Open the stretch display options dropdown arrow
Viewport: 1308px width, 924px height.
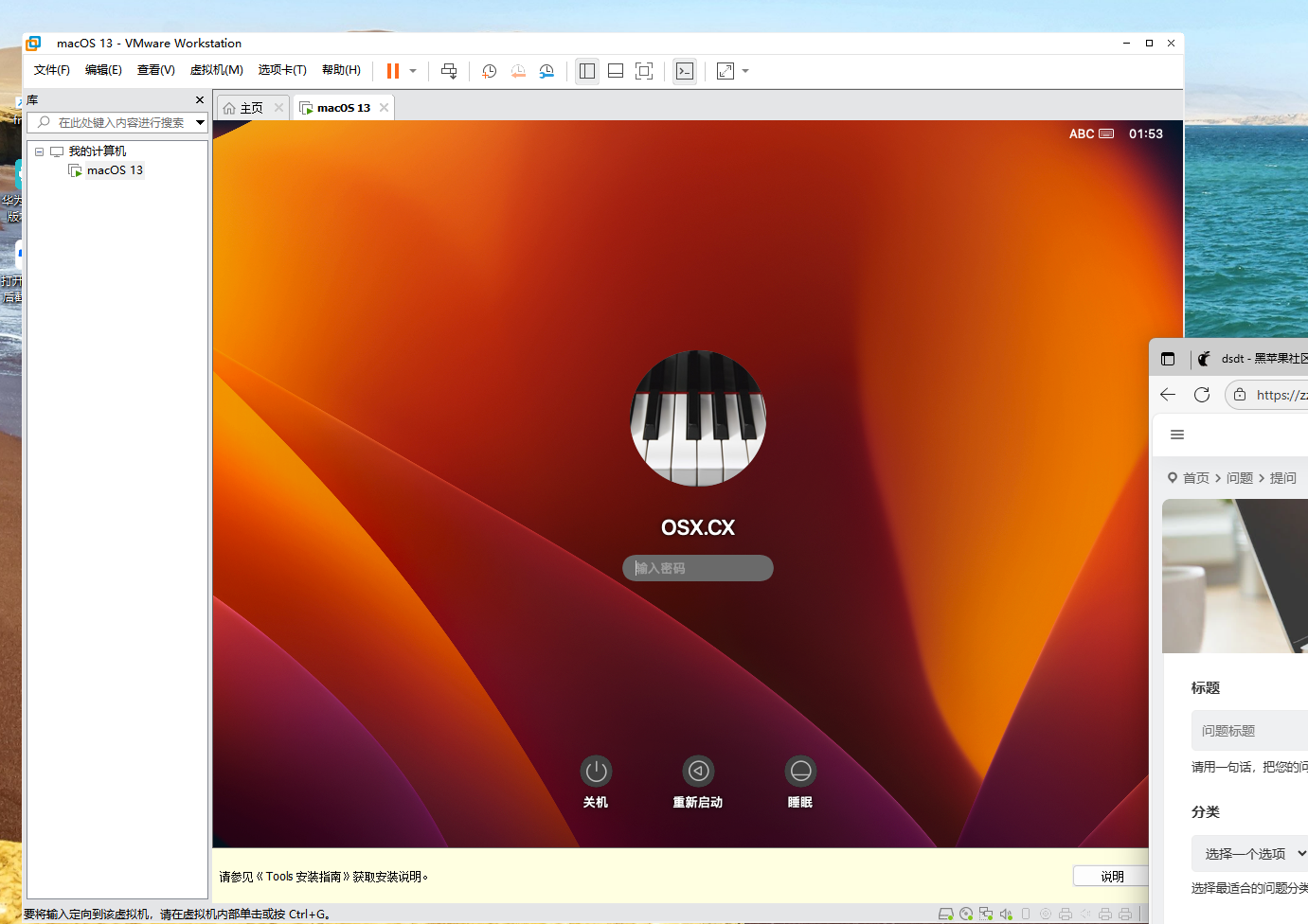[x=745, y=71]
